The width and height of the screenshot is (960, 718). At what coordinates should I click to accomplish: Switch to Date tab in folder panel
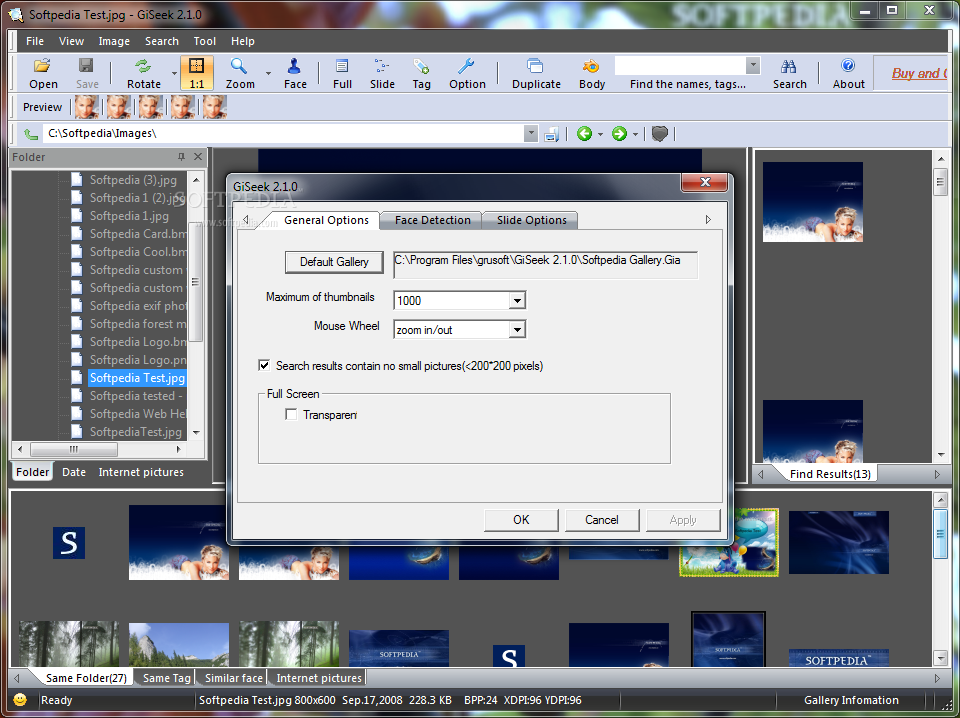(x=73, y=472)
